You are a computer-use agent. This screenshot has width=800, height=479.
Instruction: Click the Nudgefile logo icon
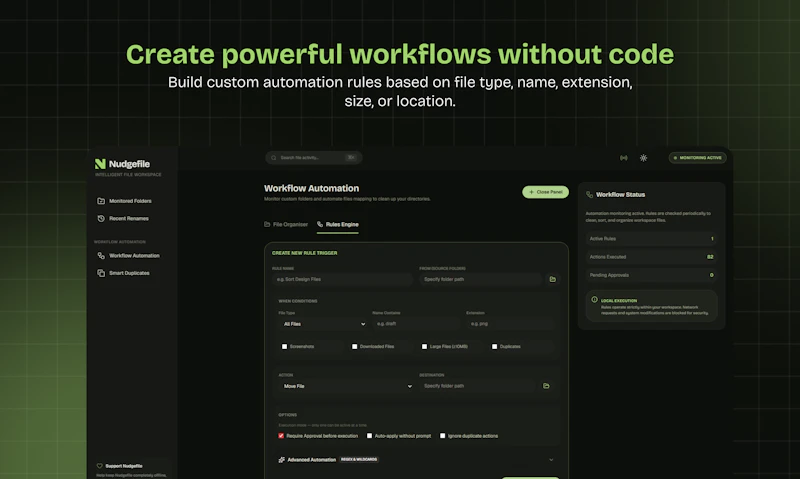pos(100,164)
